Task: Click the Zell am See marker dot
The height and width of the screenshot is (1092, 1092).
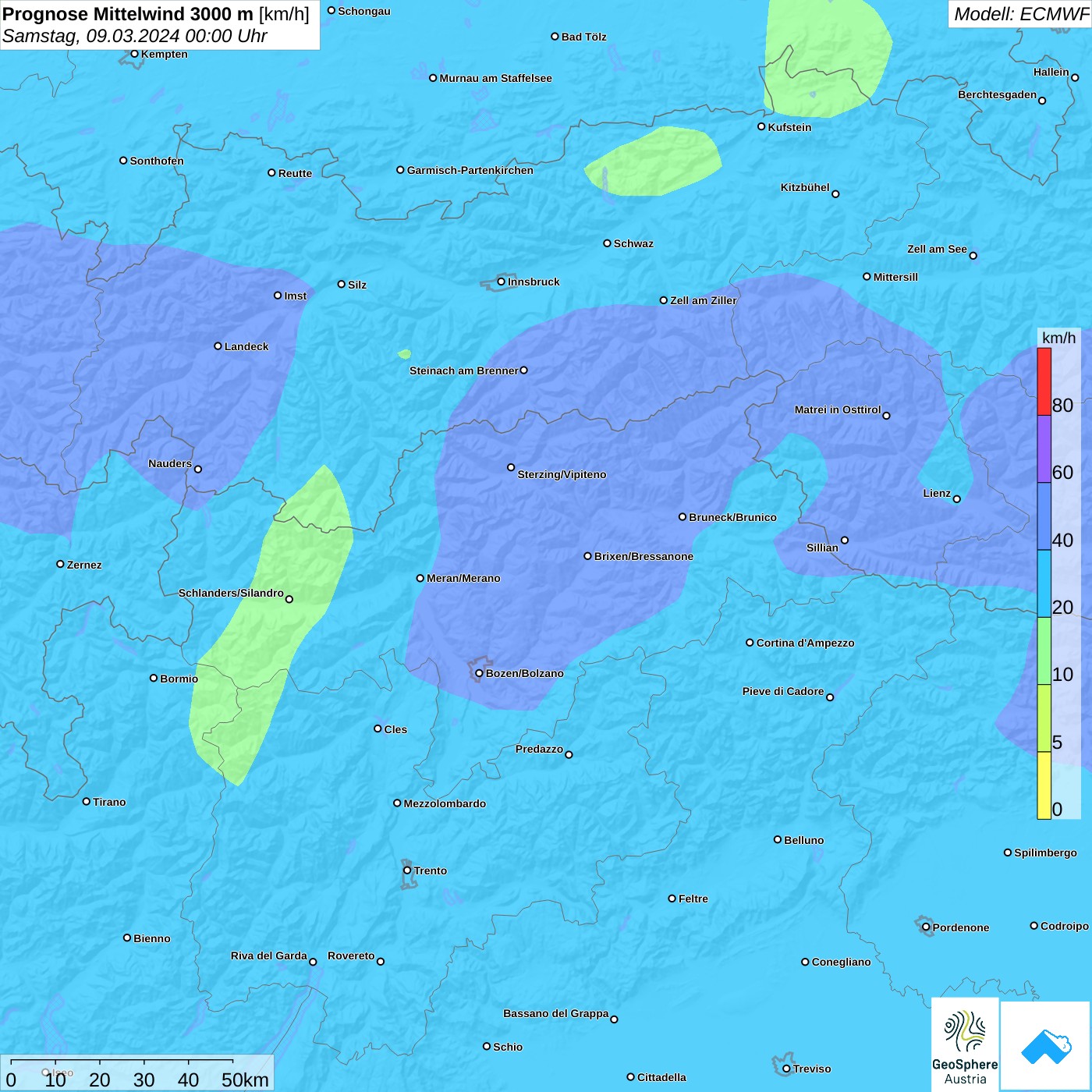Action: pos(973,256)
